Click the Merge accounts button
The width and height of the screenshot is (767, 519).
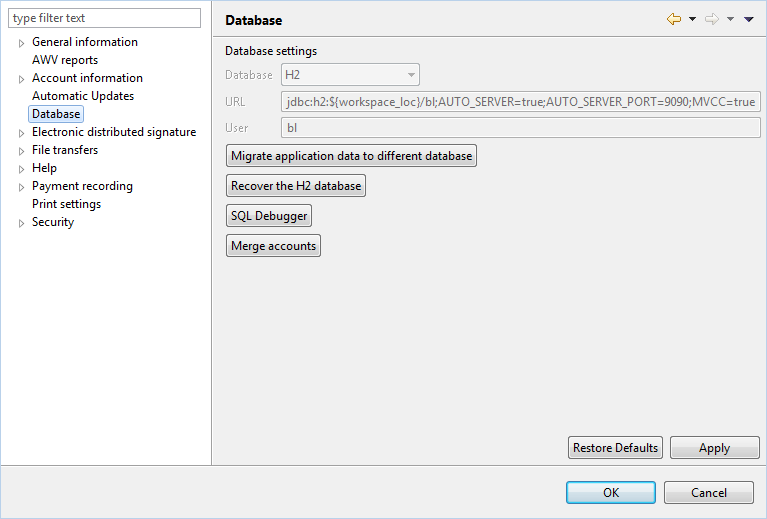(273, 246)
